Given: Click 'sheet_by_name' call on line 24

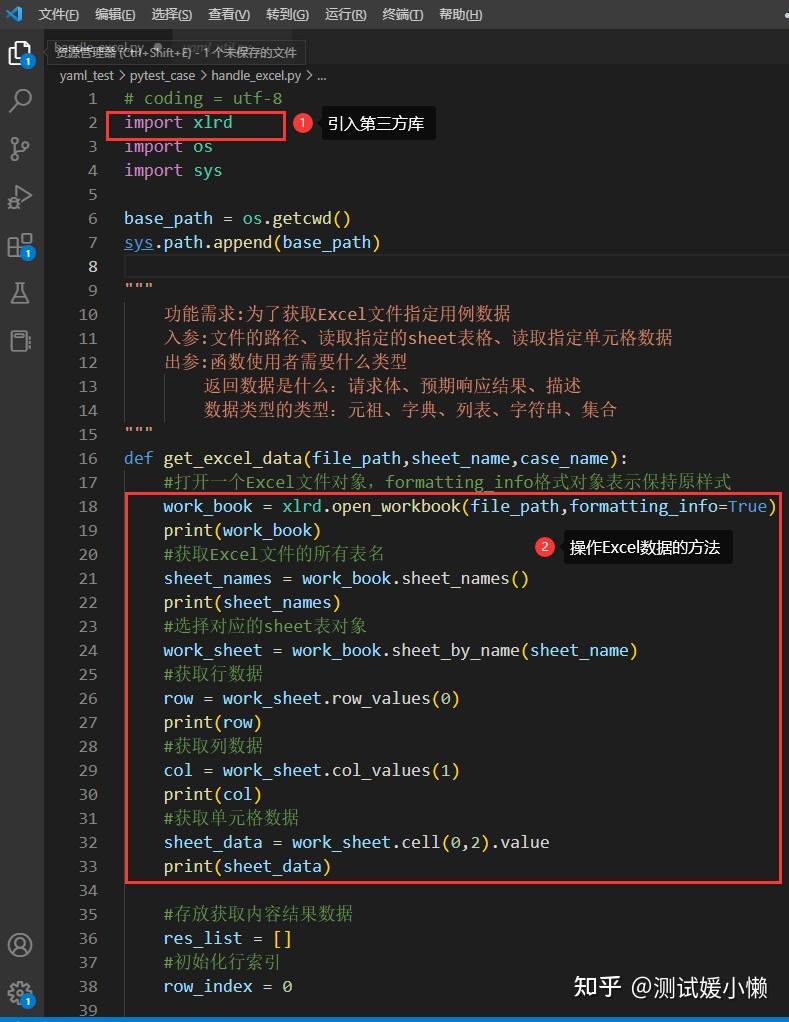Looking at the screenshot, I should (x=455, y=650).
